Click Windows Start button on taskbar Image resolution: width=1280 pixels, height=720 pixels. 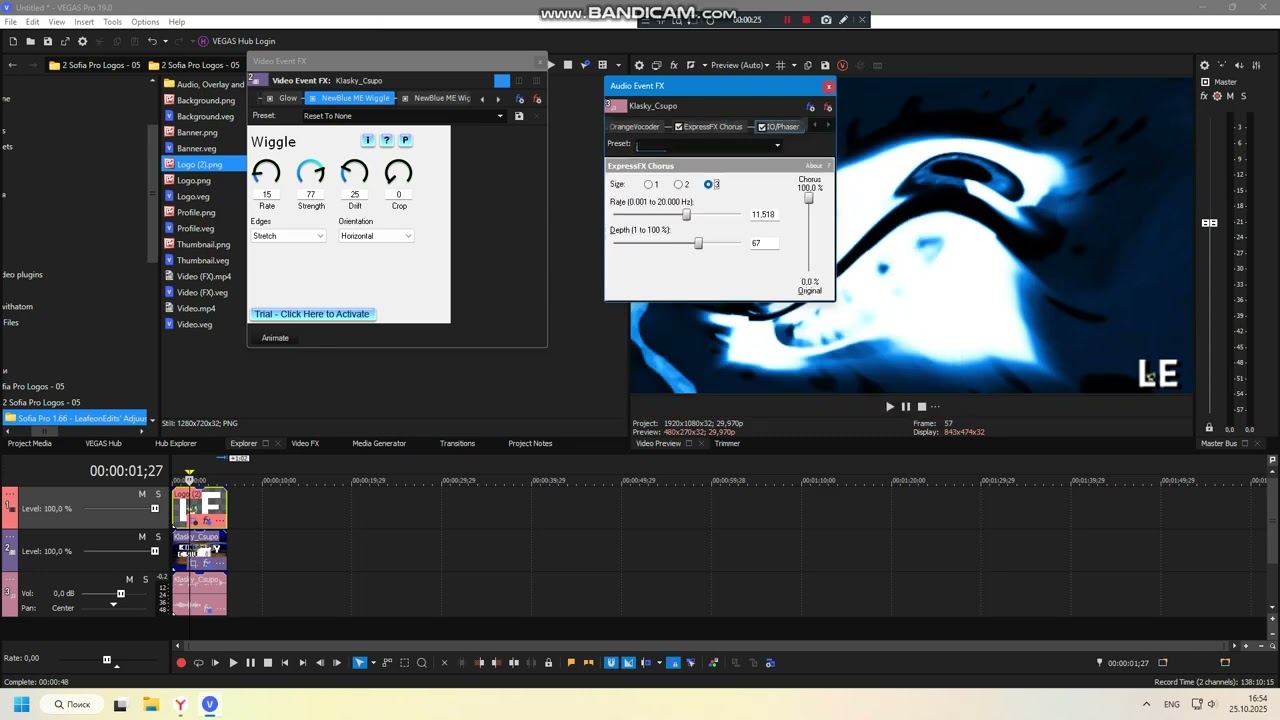21,704
